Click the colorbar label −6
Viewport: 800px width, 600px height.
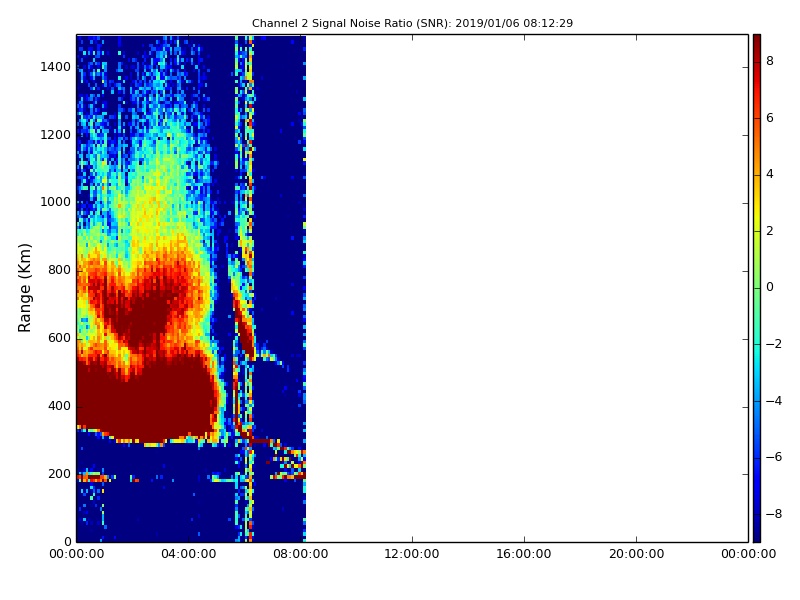click(773, 457)
